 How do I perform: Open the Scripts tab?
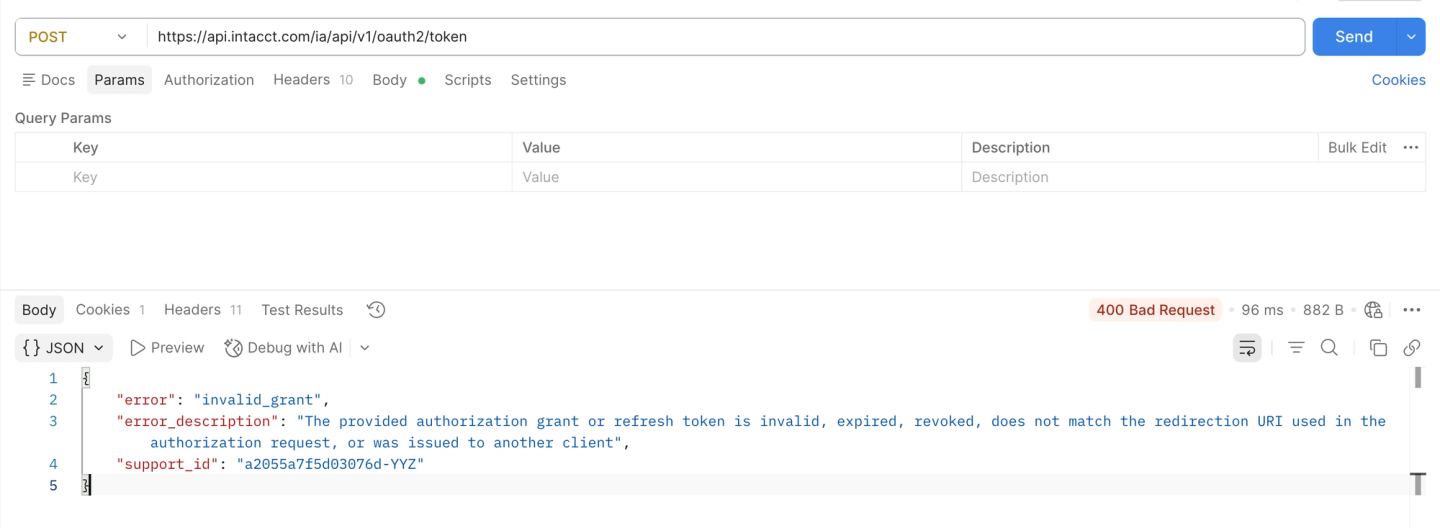click(x=468, y=80)
